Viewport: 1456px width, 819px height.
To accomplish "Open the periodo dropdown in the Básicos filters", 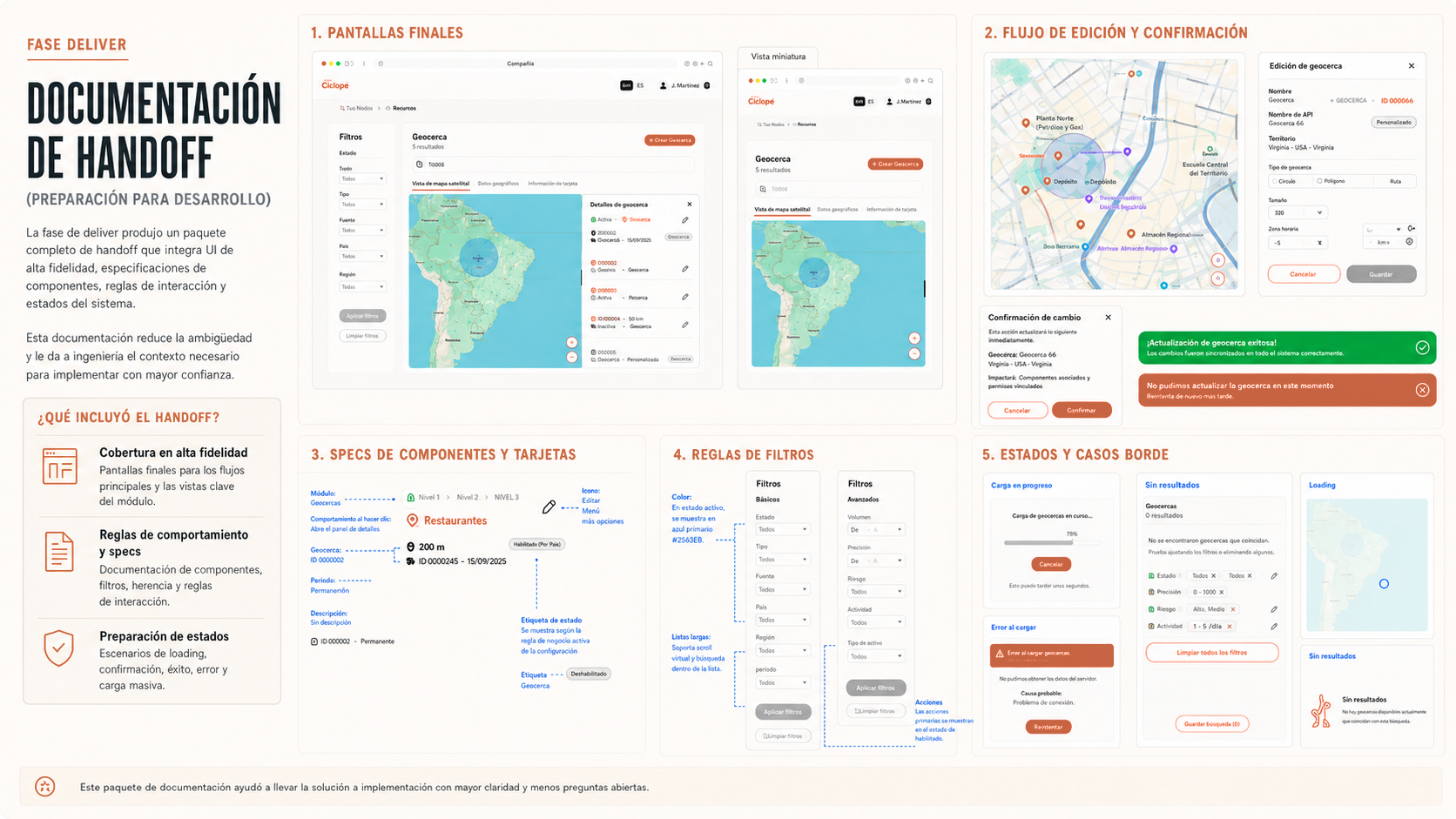I will tap(782, 682).
